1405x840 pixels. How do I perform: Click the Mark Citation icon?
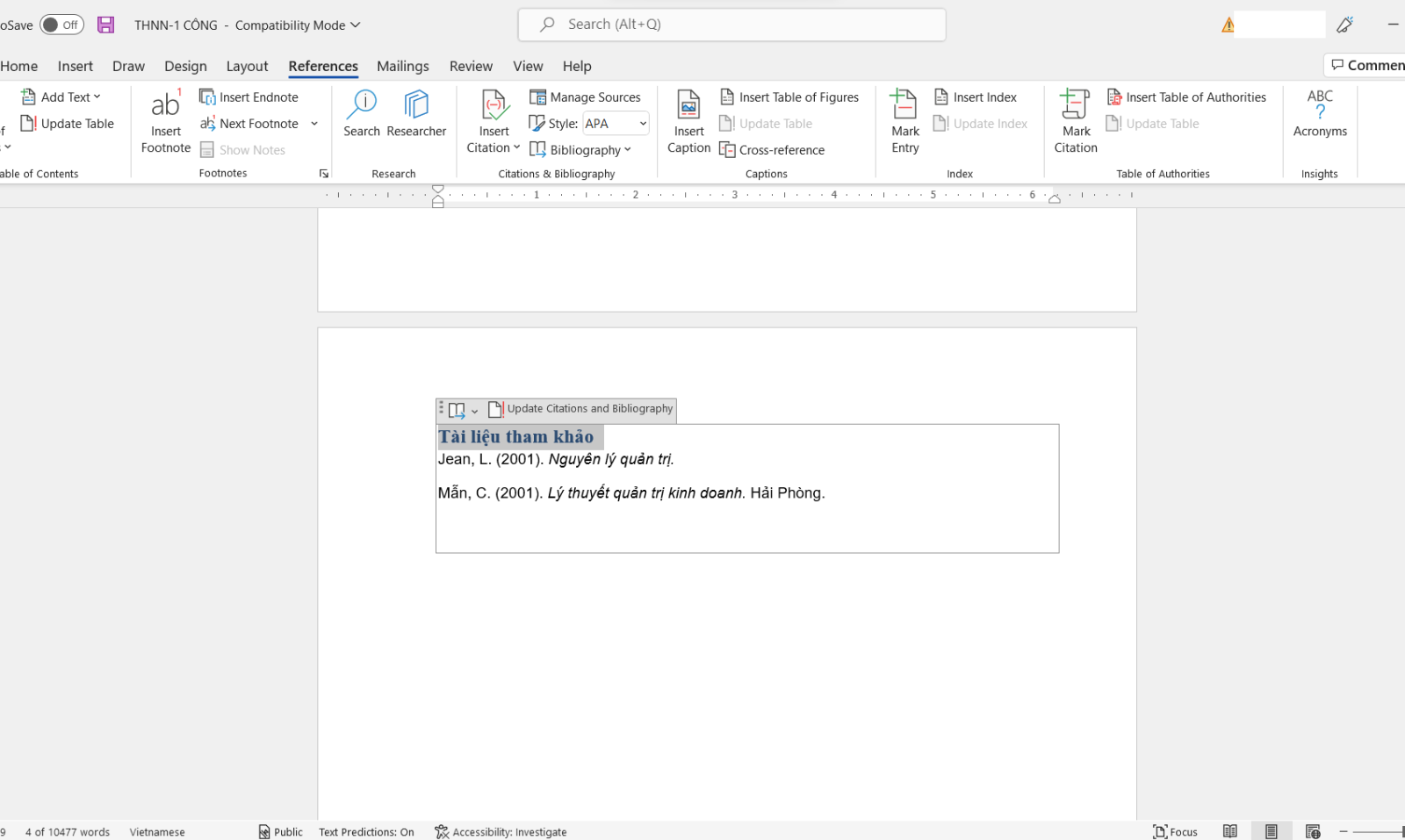[x=1075, y=105]
